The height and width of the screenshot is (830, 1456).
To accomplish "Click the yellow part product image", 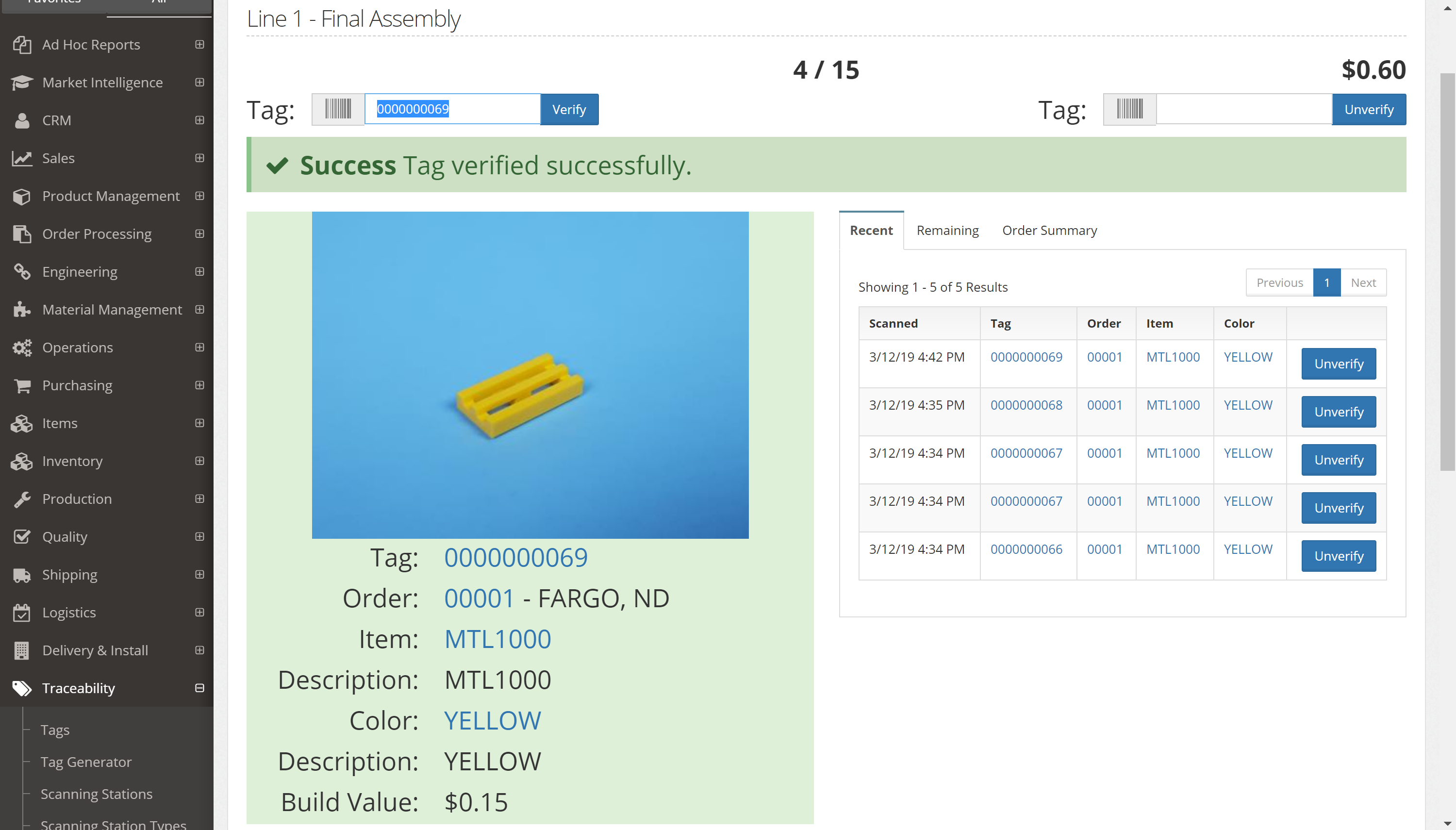I will tap(530, 375).
